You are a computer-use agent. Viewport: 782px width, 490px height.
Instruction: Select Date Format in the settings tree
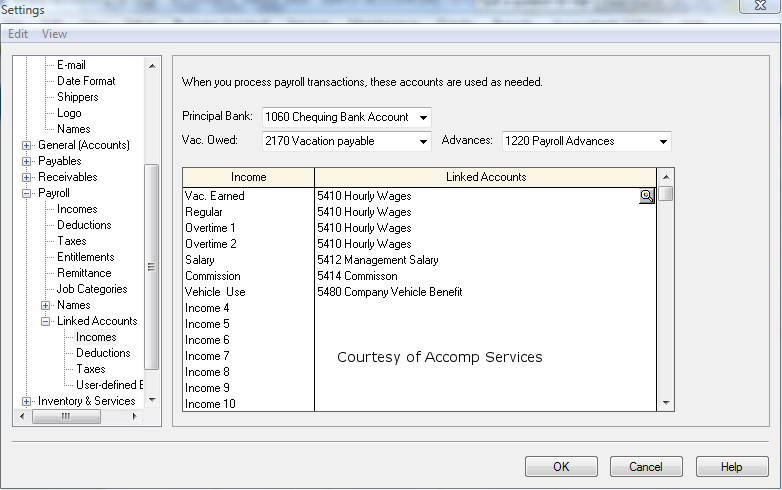[86, 81]
